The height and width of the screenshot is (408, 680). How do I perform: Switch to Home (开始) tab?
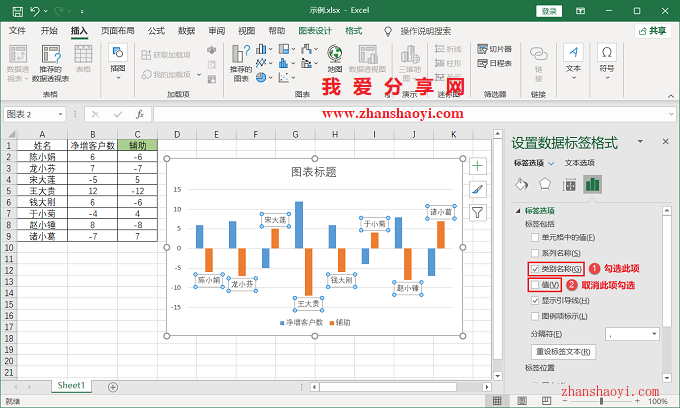point(49,31)
